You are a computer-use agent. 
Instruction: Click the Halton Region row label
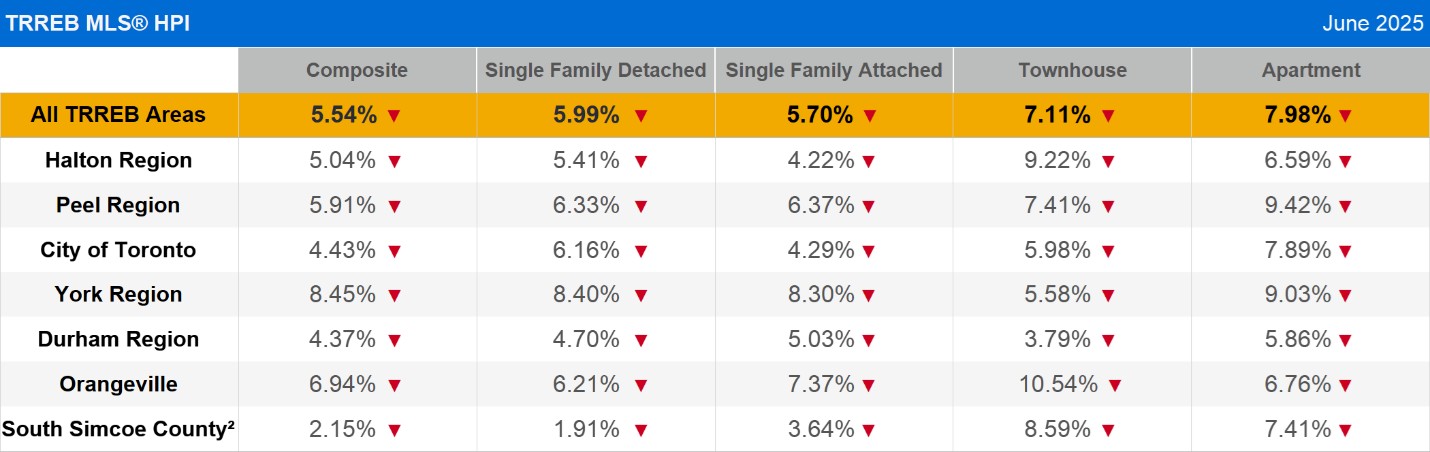pos(118,160)
